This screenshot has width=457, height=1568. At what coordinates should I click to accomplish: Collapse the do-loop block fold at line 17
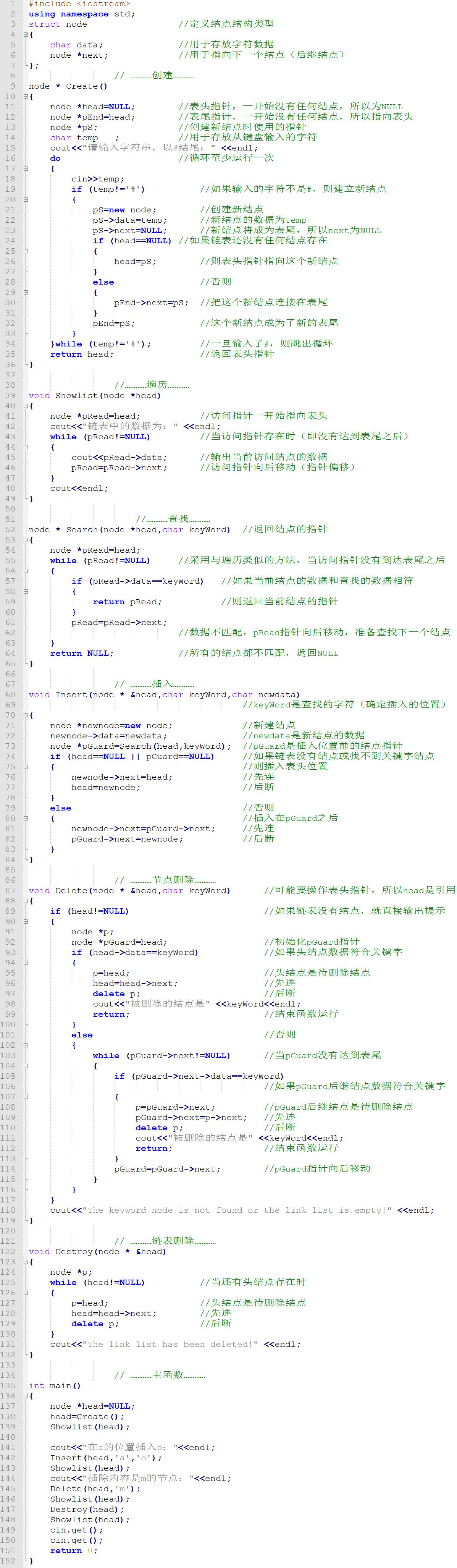coord(26,168)
